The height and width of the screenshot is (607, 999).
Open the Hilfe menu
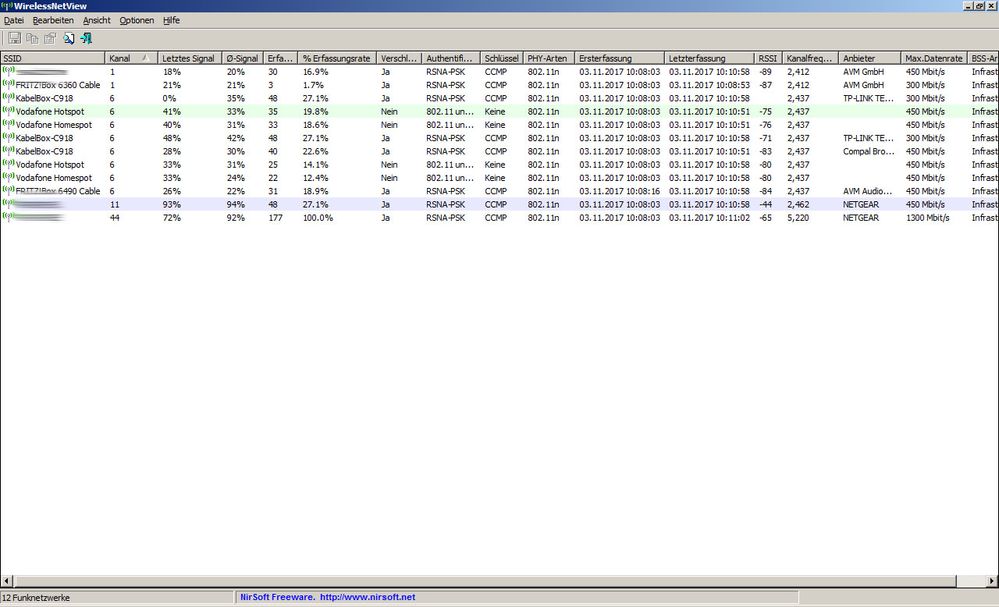171,20
